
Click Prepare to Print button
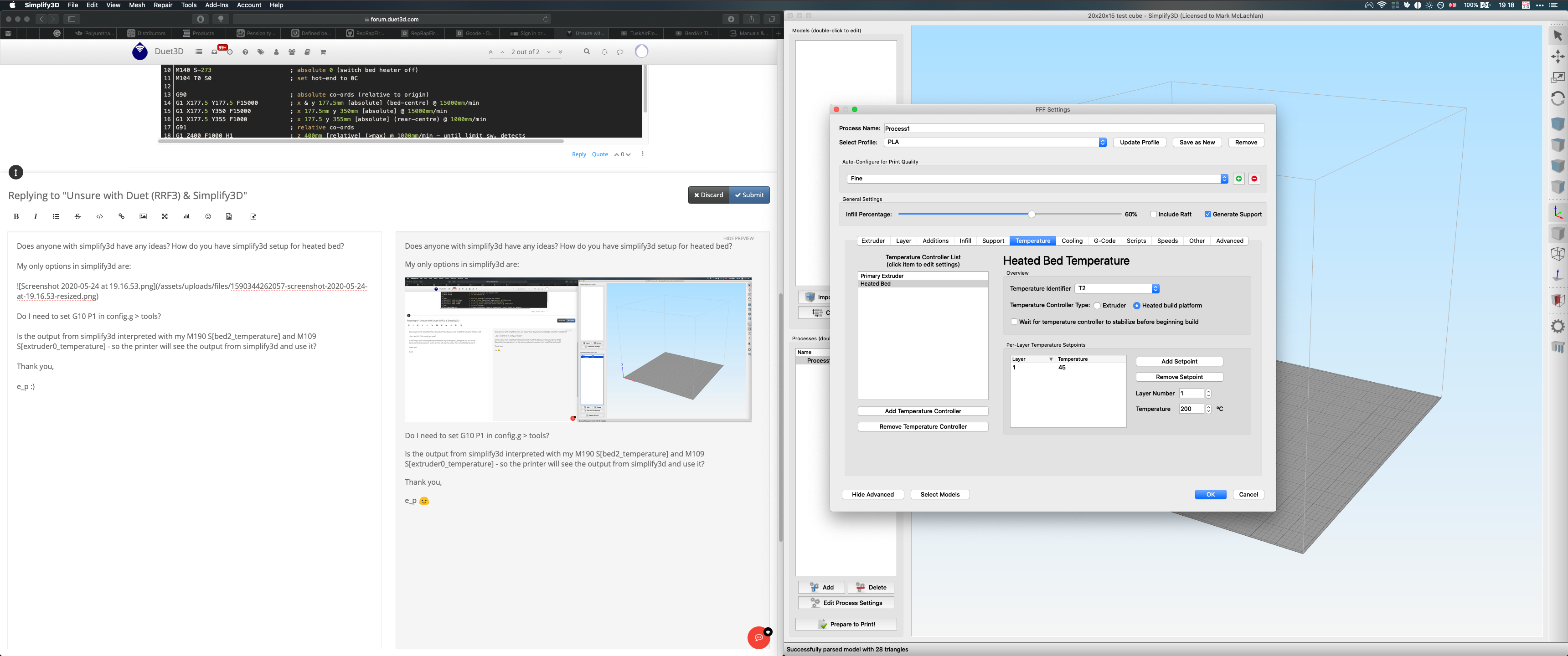point(846,625)
